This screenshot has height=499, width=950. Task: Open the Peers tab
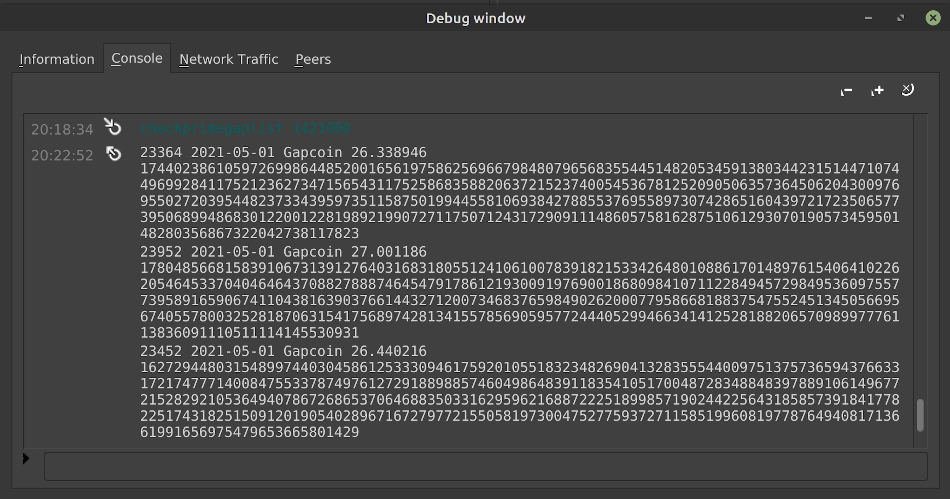click(313, 59)
